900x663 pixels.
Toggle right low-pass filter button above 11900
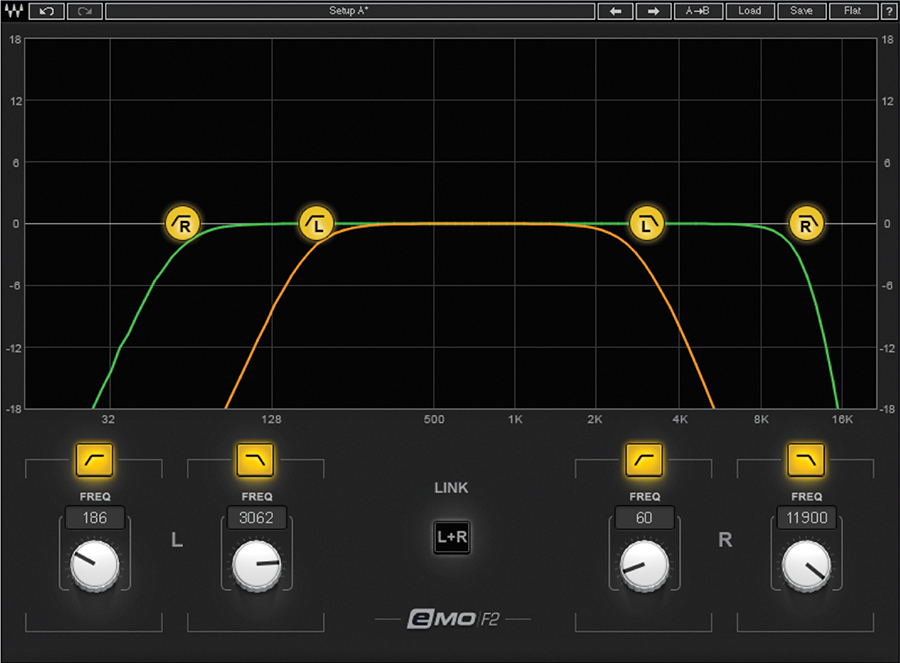(806, 460)
